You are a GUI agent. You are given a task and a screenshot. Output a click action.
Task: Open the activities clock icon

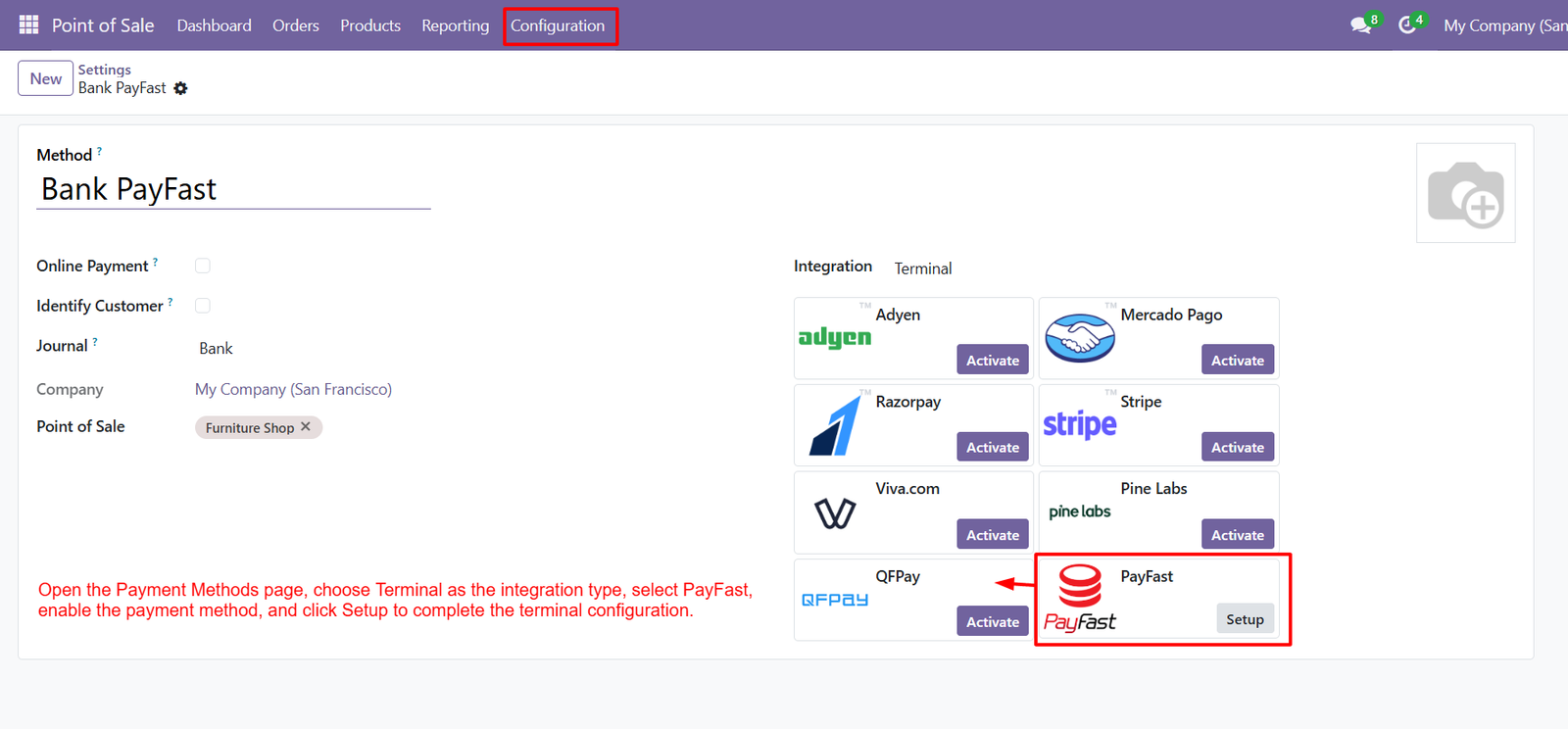pos(1407,25)
